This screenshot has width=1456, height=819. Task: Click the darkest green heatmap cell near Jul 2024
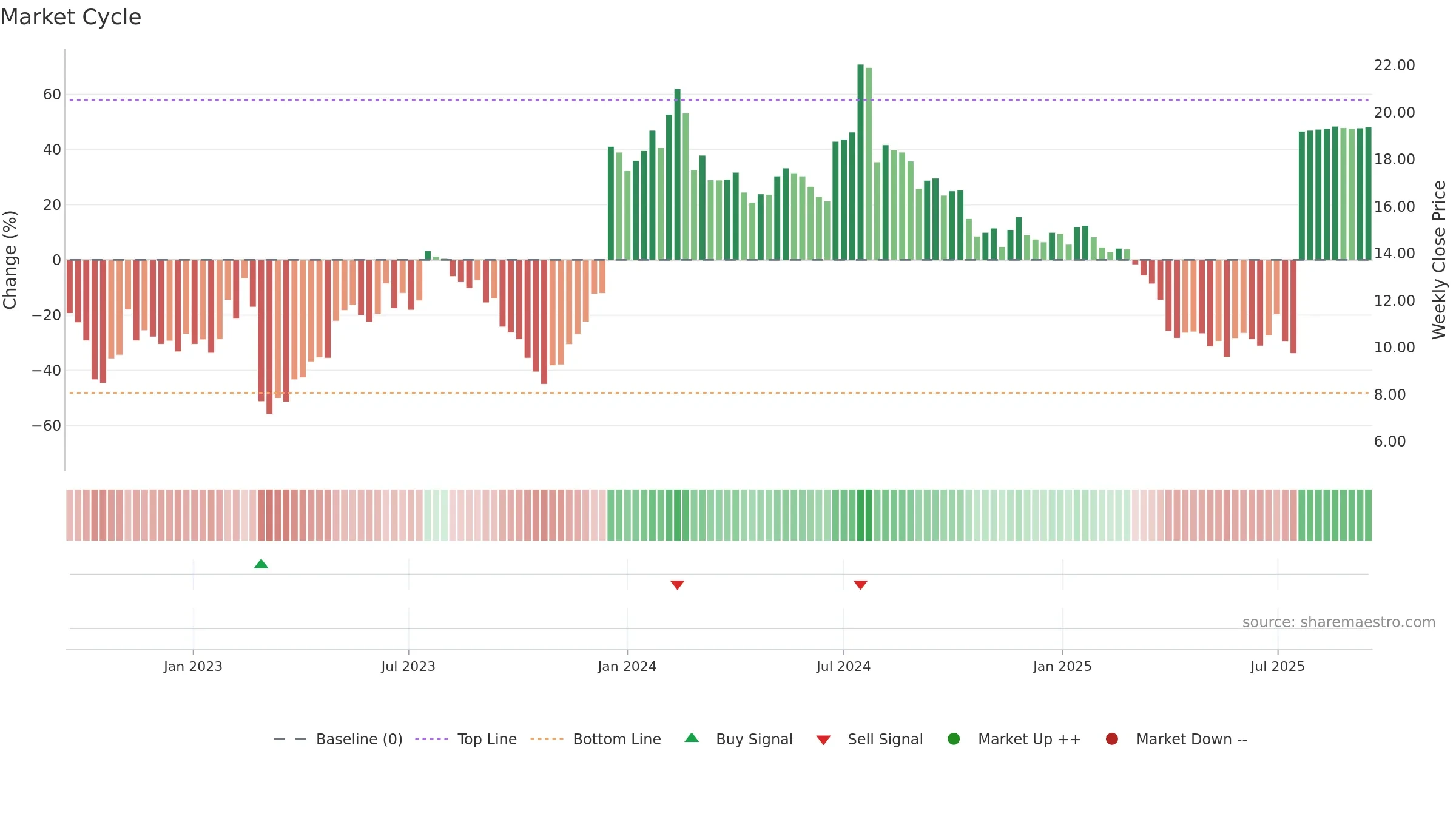pos(860,515)
